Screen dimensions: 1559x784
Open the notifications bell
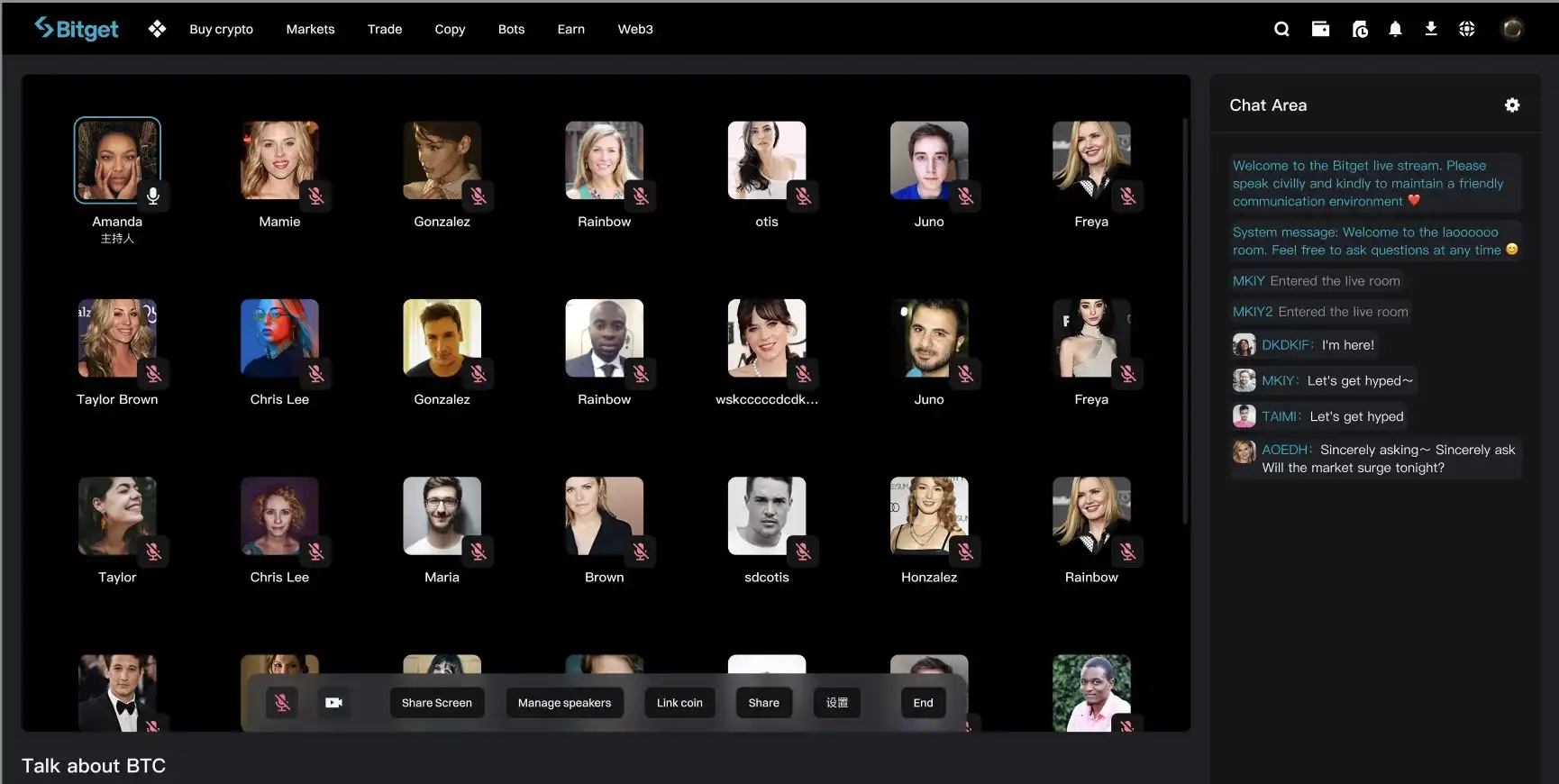point(1395,29)
